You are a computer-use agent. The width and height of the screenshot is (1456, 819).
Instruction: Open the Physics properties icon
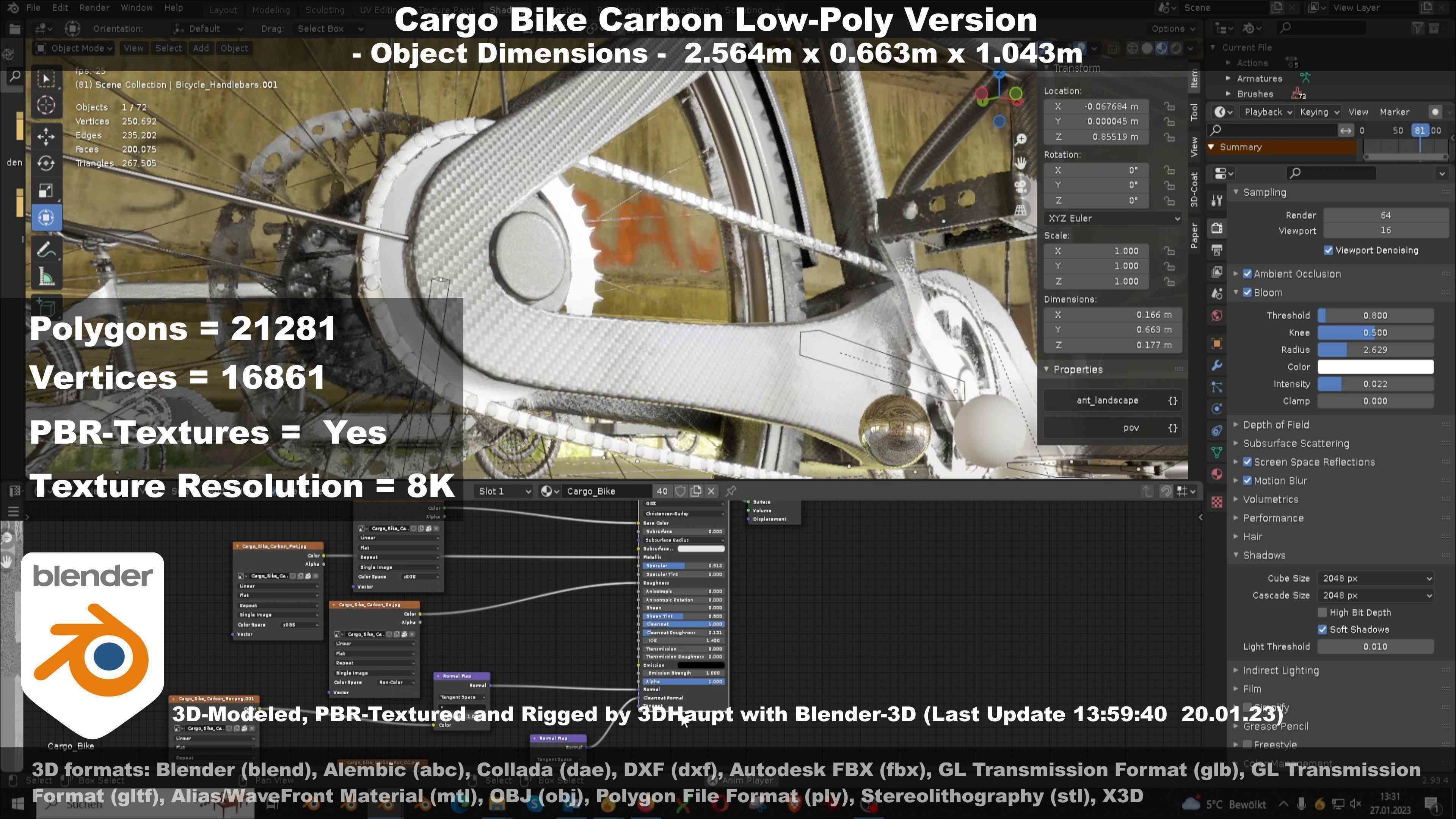coord(1217,409)
